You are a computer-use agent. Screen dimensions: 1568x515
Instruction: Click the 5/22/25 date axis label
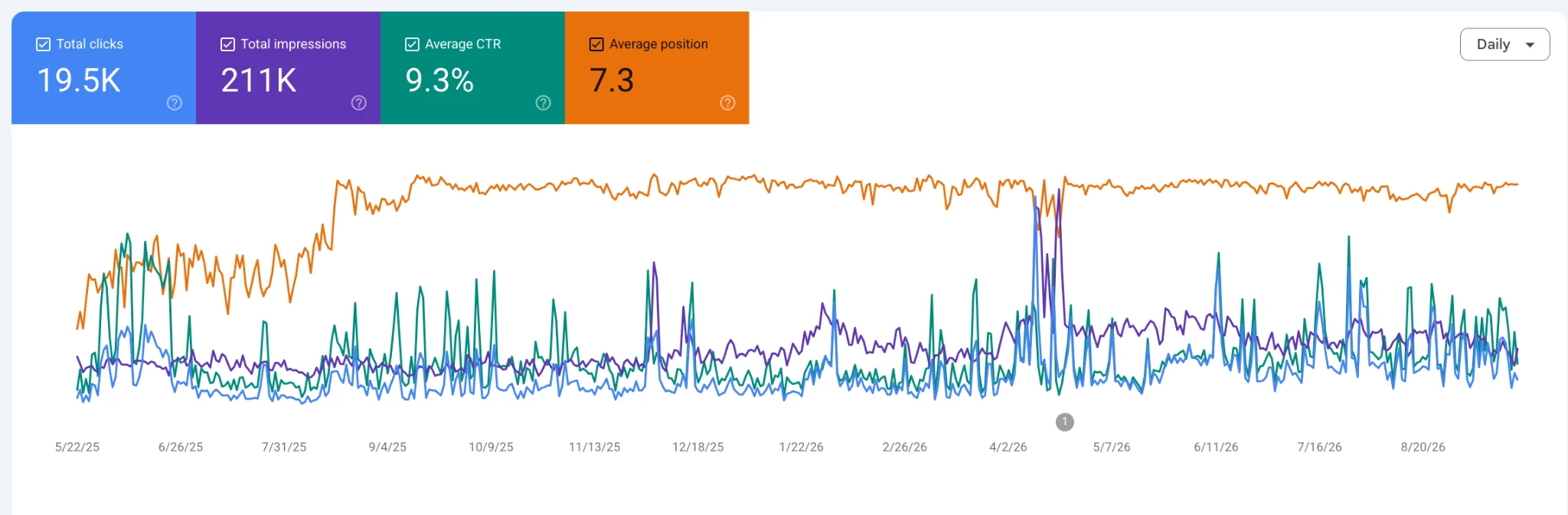click(77, 447)
